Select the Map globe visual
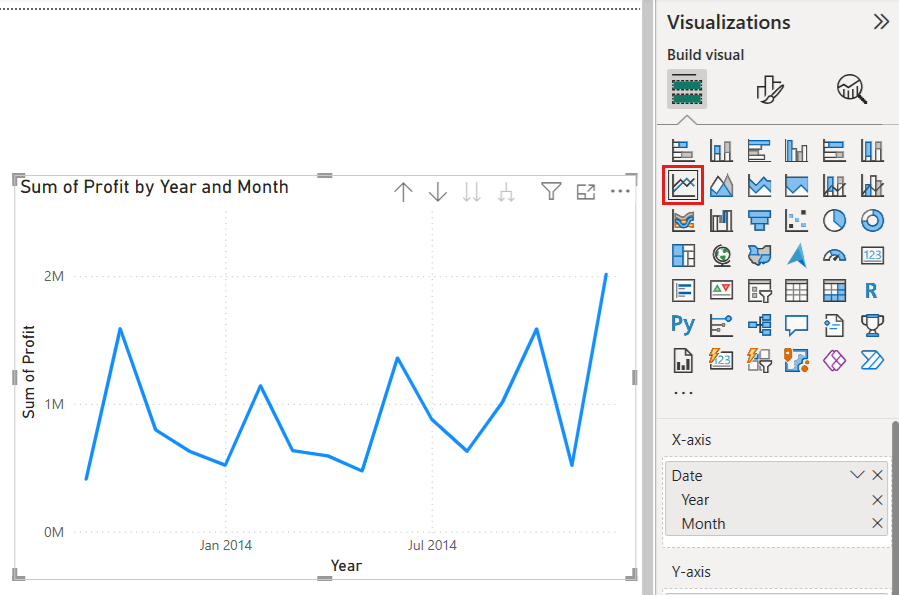The height and width of the screenshot is (595, 899). coord(721,256)
